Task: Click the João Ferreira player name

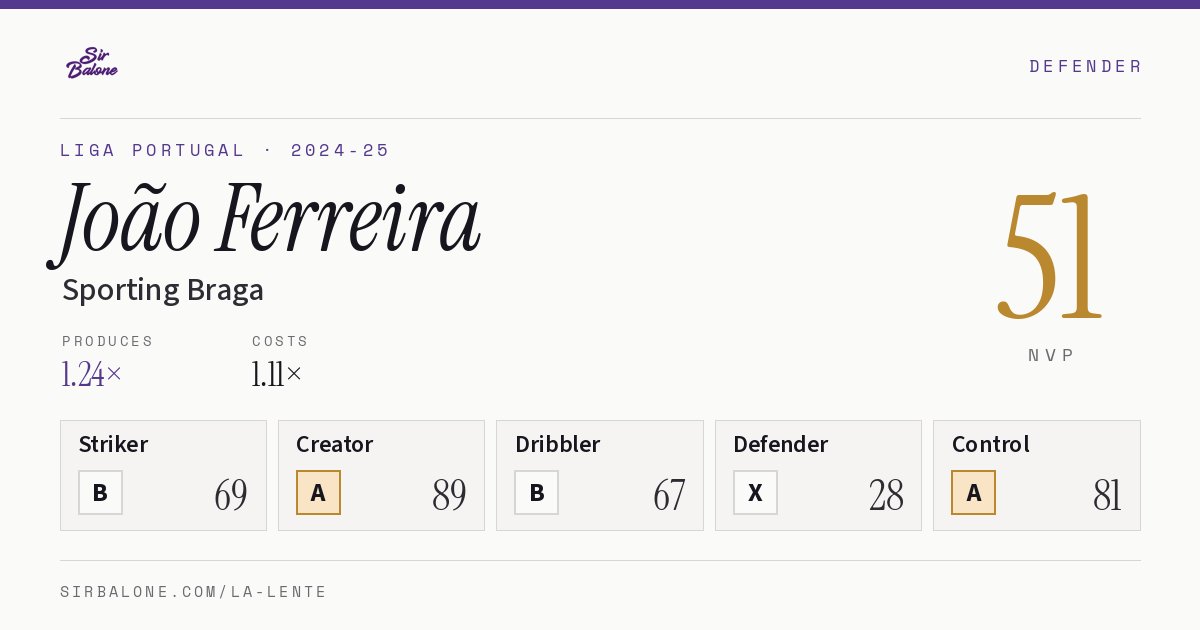Action: tap(265, 222)
